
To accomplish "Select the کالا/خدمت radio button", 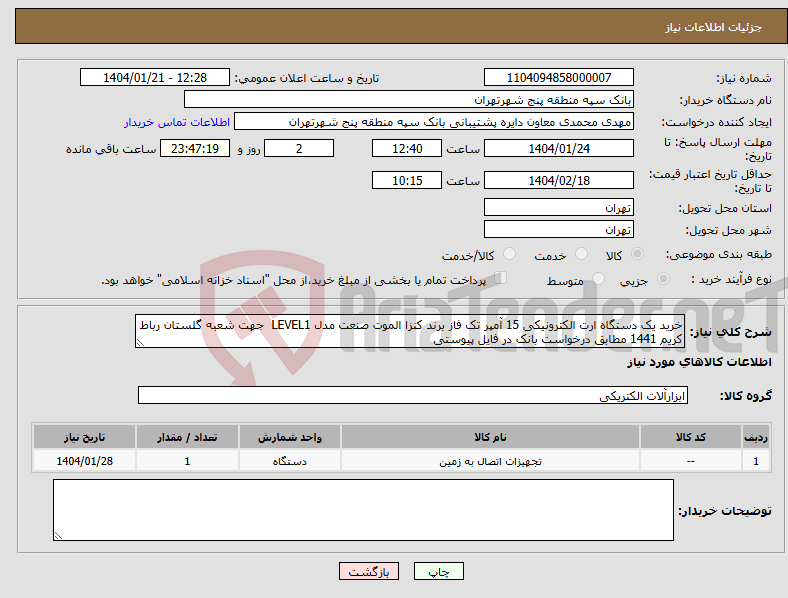I will coord(509,254).
